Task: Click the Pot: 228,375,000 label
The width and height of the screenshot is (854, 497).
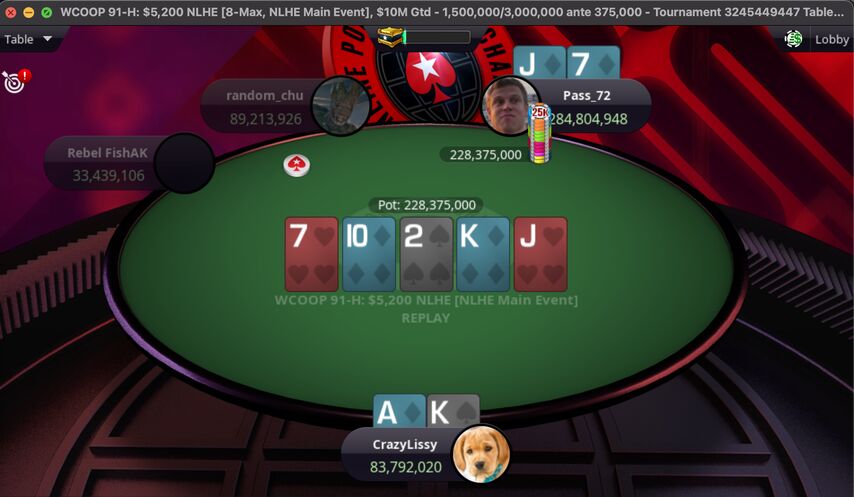Action: click(x=426, y=205)
